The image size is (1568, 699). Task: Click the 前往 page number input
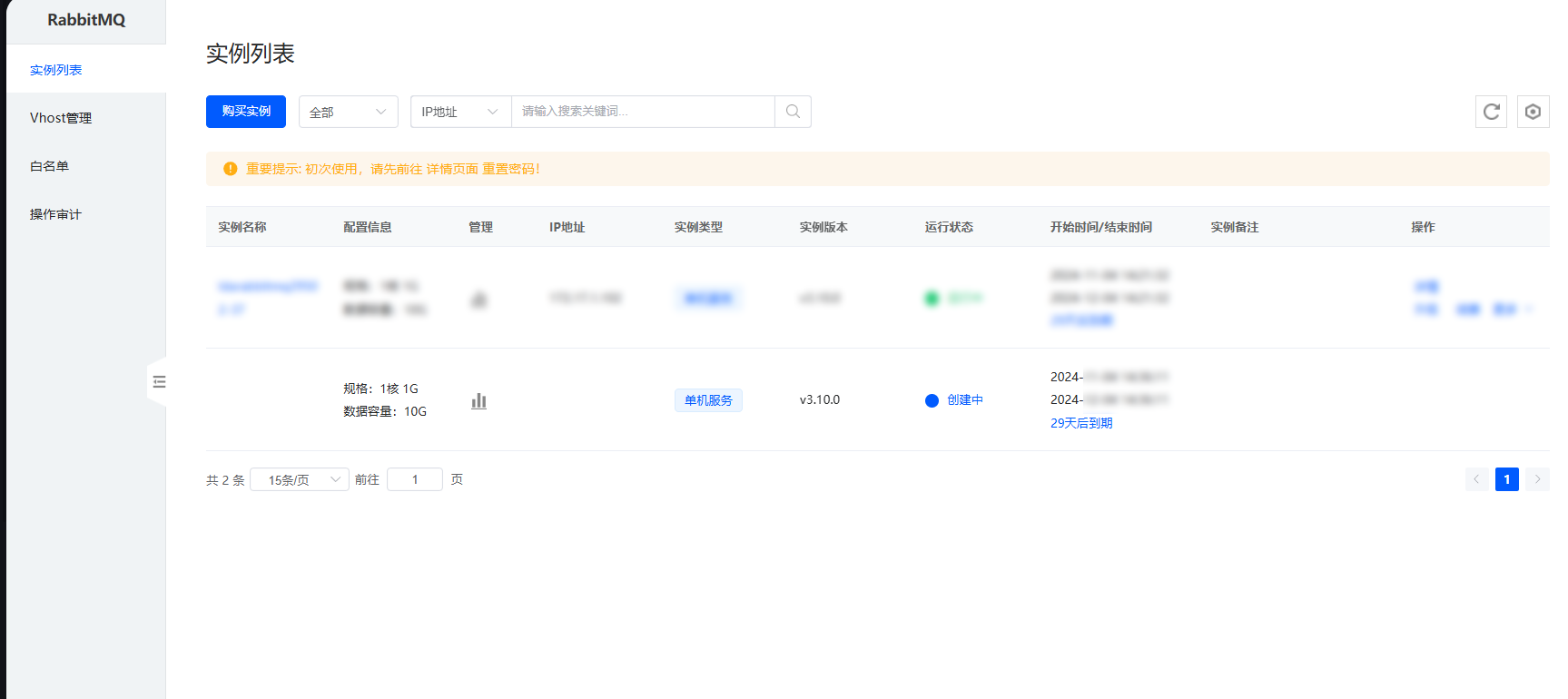click(x=415, y=479)
